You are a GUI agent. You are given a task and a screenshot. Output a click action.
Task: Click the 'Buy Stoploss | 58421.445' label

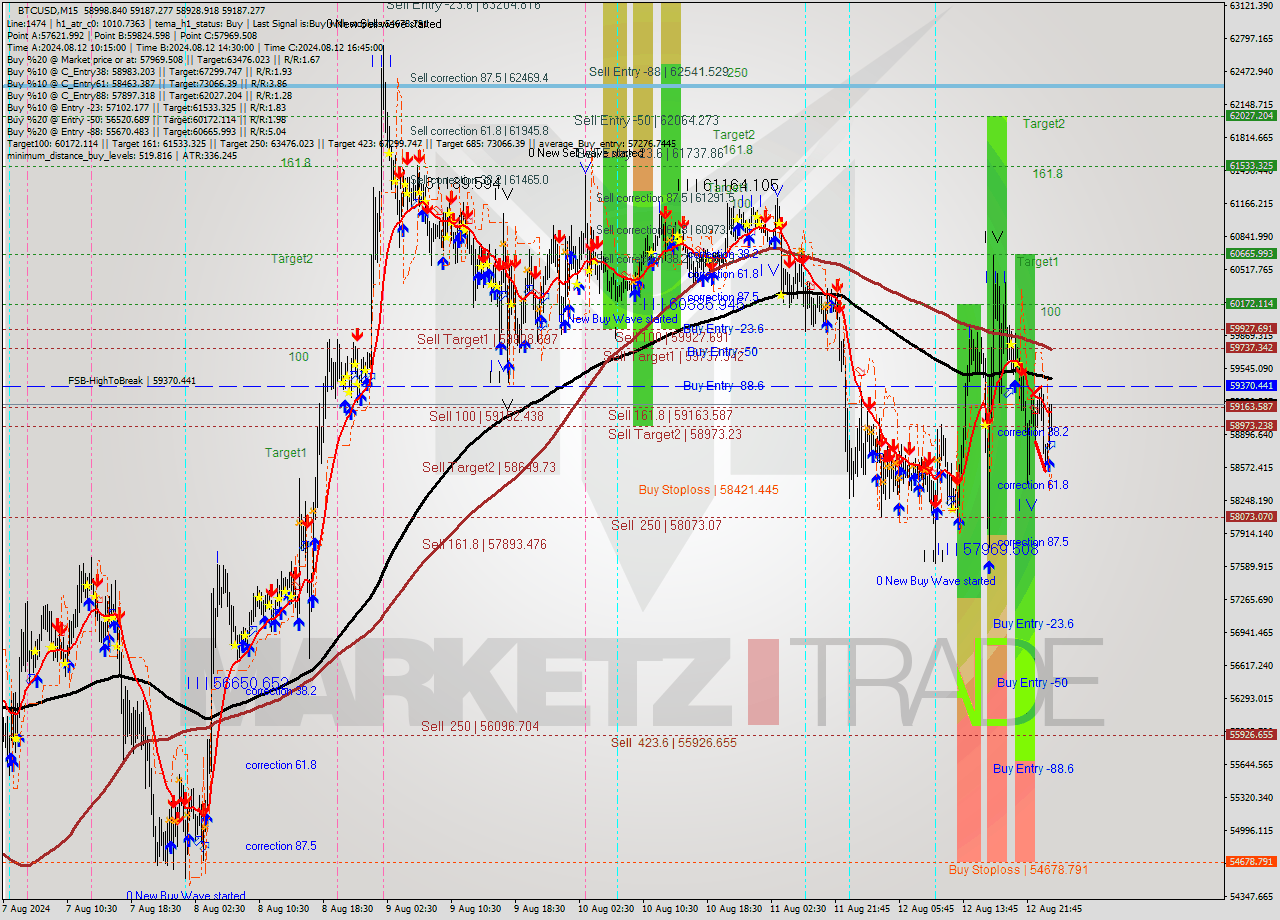pos(708,490)
